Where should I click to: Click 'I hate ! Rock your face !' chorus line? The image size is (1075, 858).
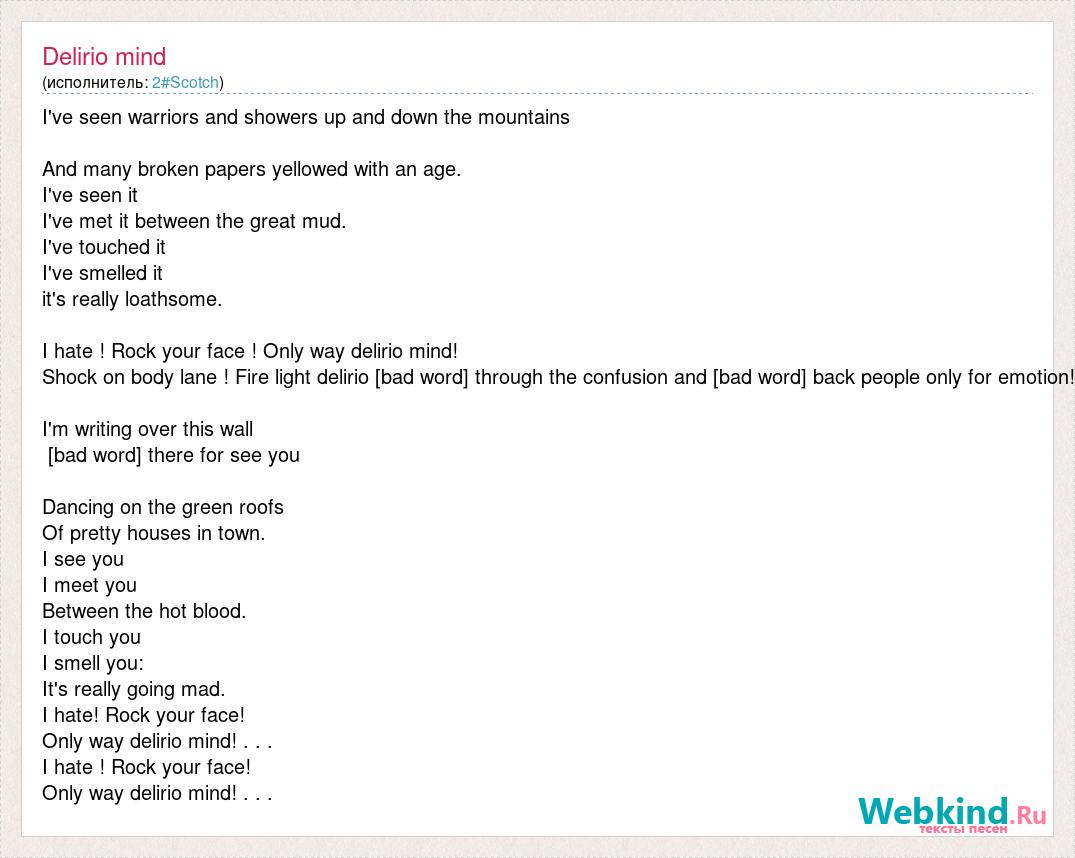250,351
